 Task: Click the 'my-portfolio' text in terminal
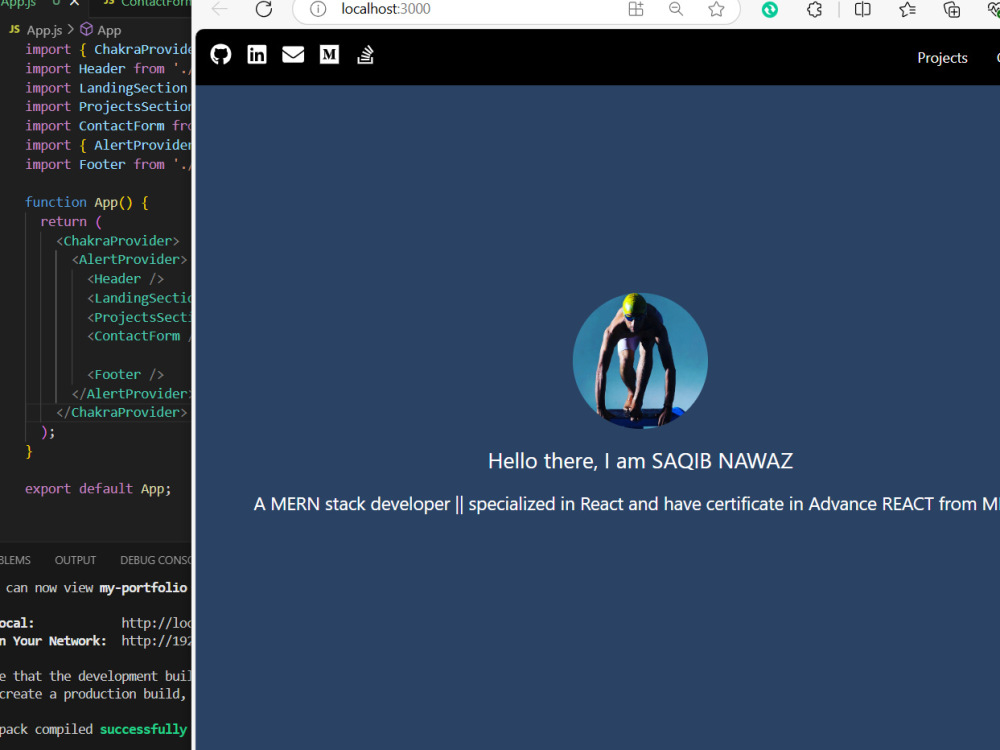143,588
